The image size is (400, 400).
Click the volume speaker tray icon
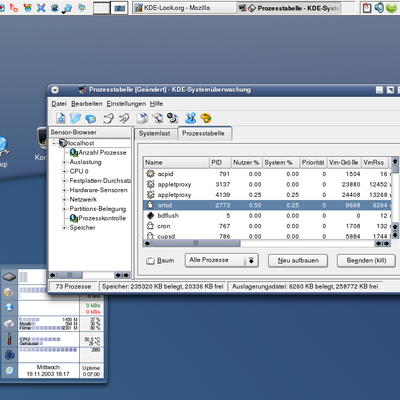click(379, 8)
